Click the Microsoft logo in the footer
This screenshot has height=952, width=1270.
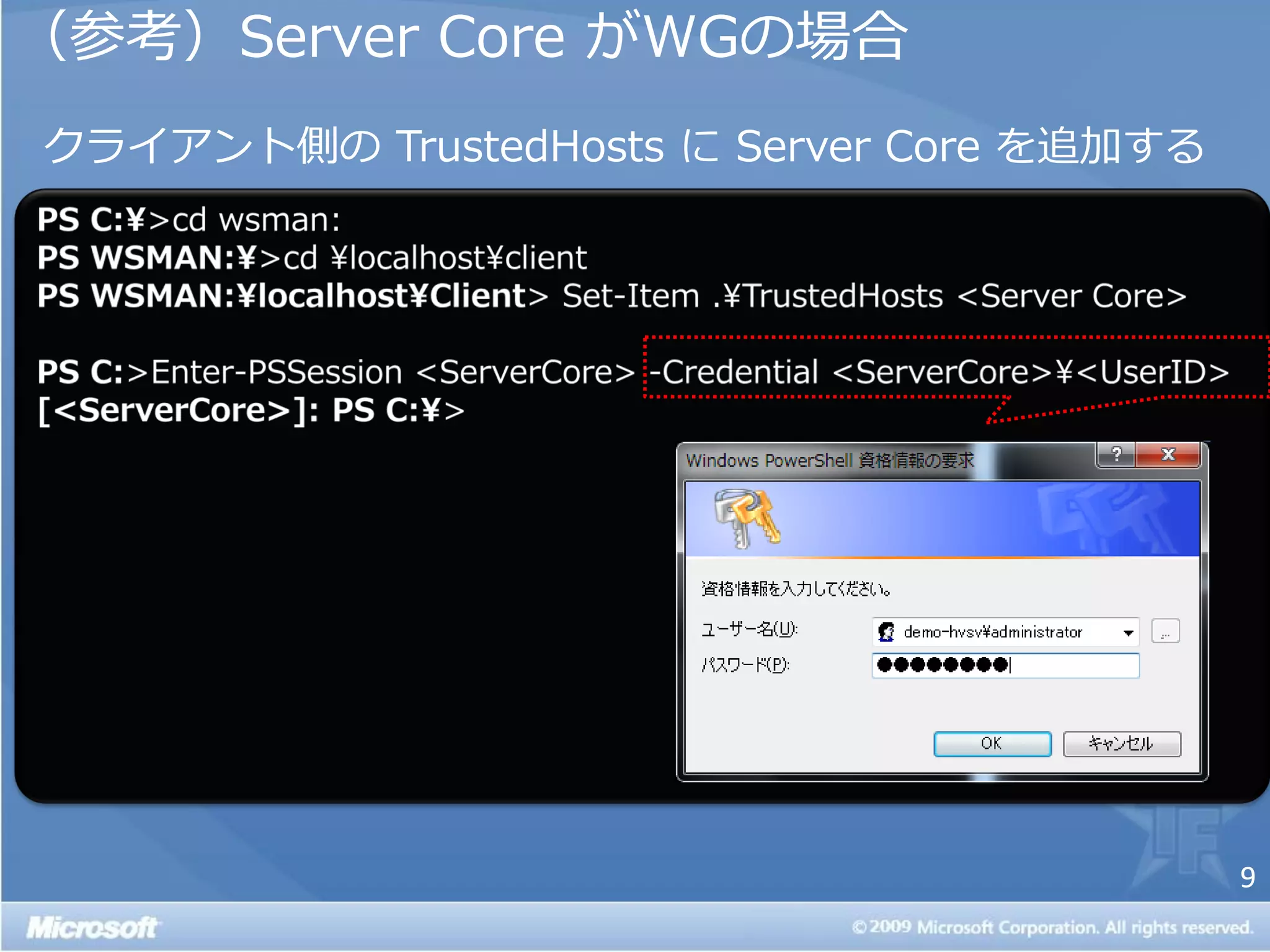tap(92, 928)
